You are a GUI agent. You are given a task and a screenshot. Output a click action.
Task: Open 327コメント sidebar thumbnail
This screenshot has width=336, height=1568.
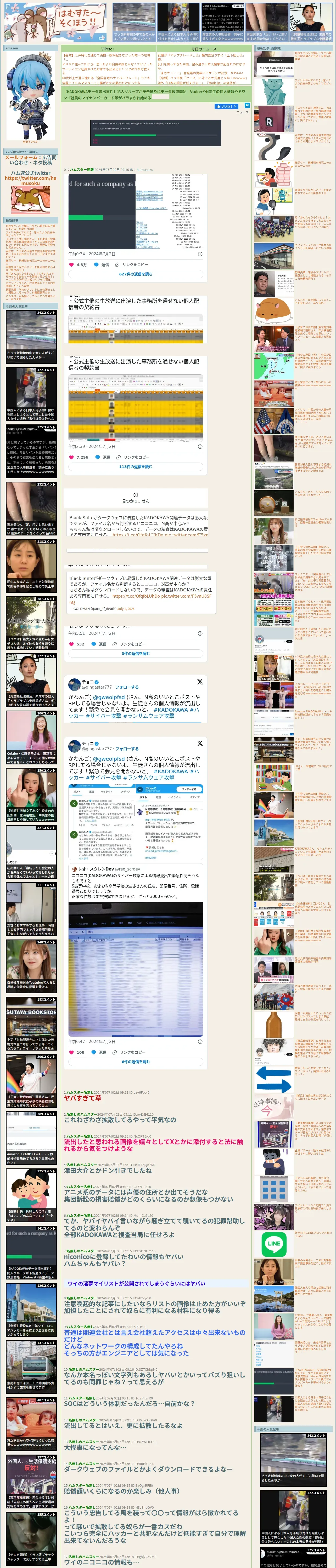(x=32, y=852)
